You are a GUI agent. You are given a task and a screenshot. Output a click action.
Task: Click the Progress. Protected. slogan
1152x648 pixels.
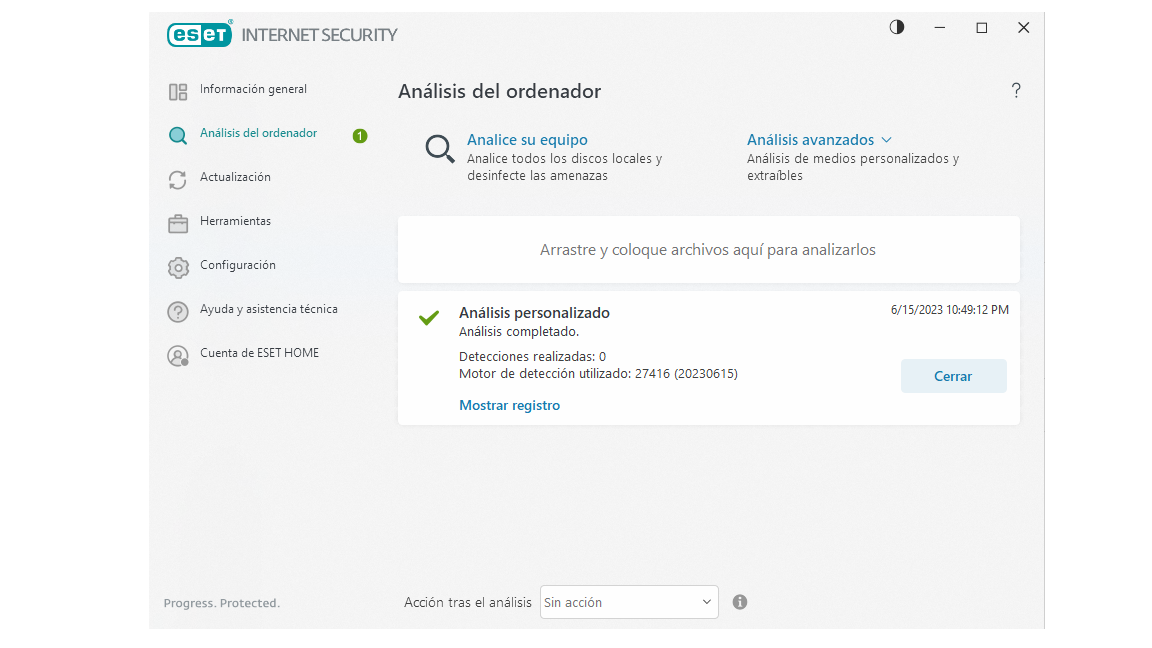(222, 603)
